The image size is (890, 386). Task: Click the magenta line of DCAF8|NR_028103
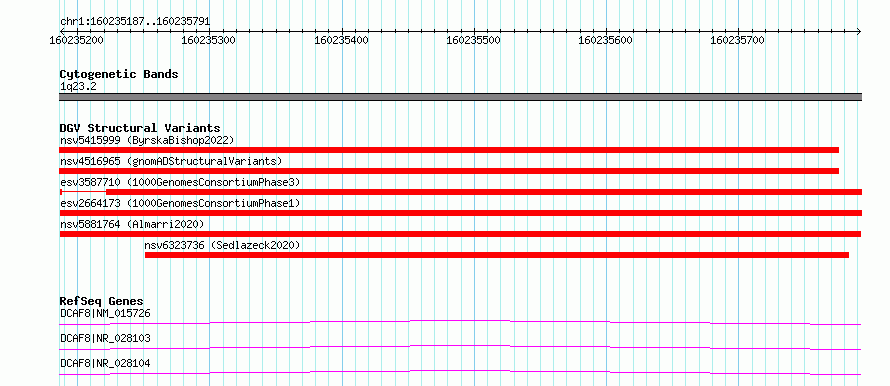[460, 347]
